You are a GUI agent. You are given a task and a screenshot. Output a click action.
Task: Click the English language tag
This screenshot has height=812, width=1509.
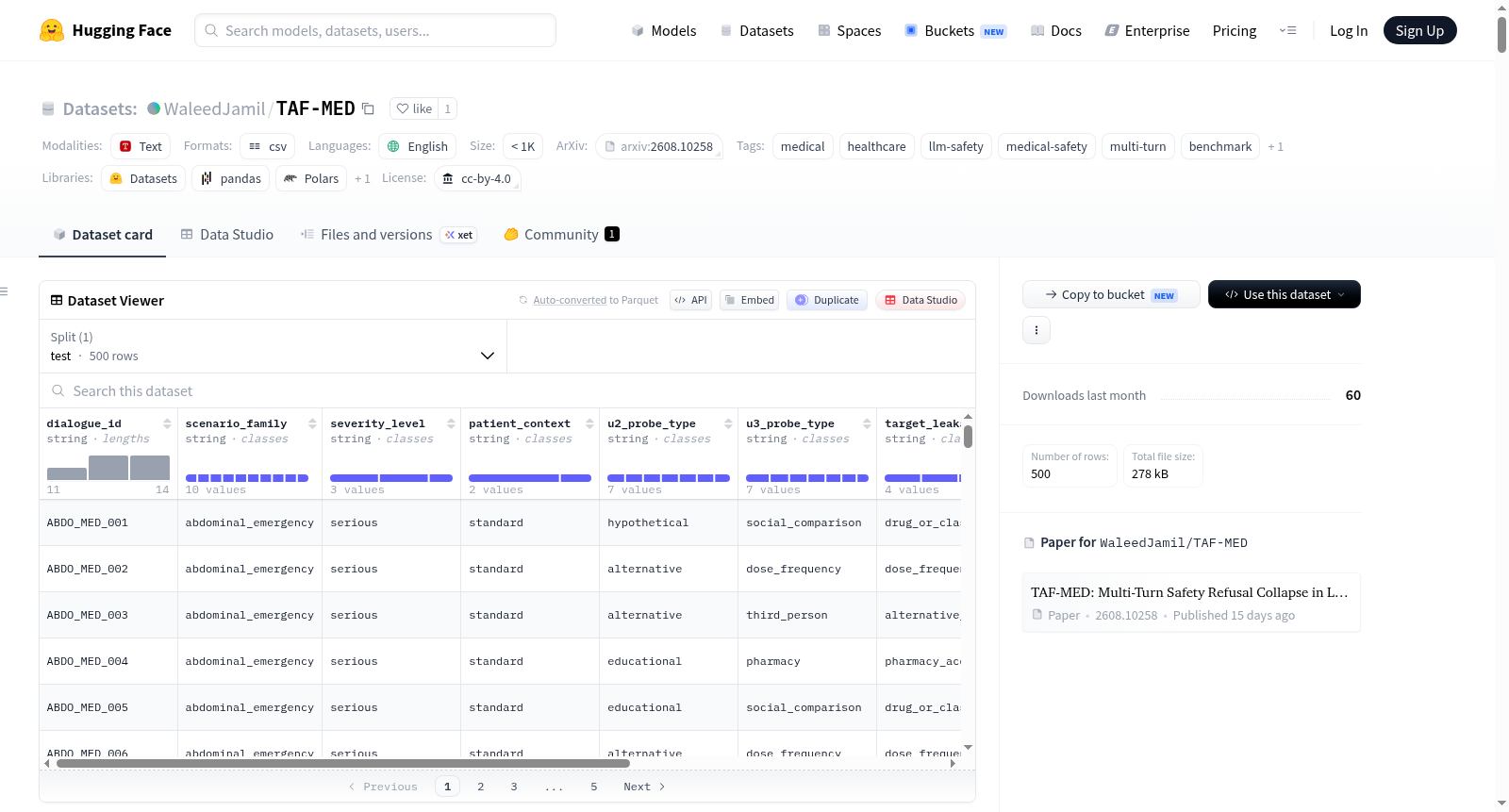point(418,146)
